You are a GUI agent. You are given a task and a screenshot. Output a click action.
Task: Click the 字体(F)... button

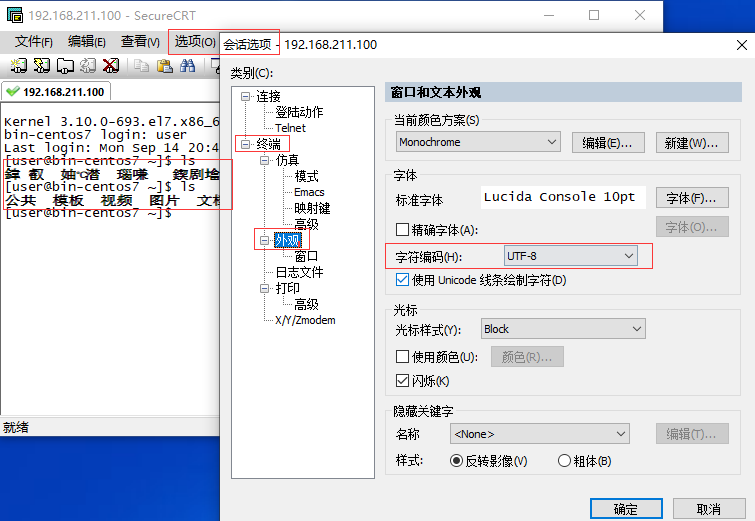coord(692,198)
